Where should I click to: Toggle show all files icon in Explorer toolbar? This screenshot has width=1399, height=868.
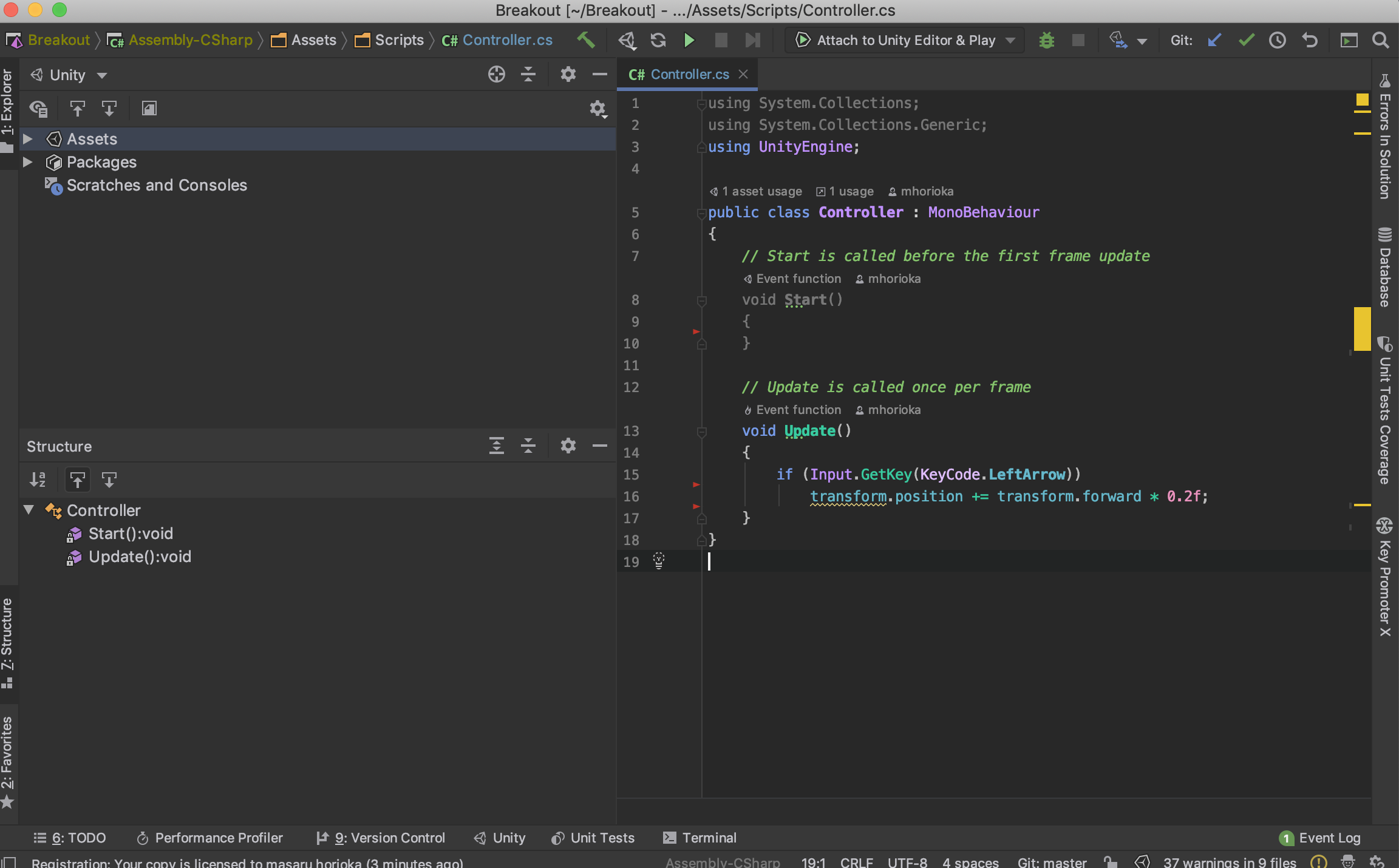[x=38, y=109]
